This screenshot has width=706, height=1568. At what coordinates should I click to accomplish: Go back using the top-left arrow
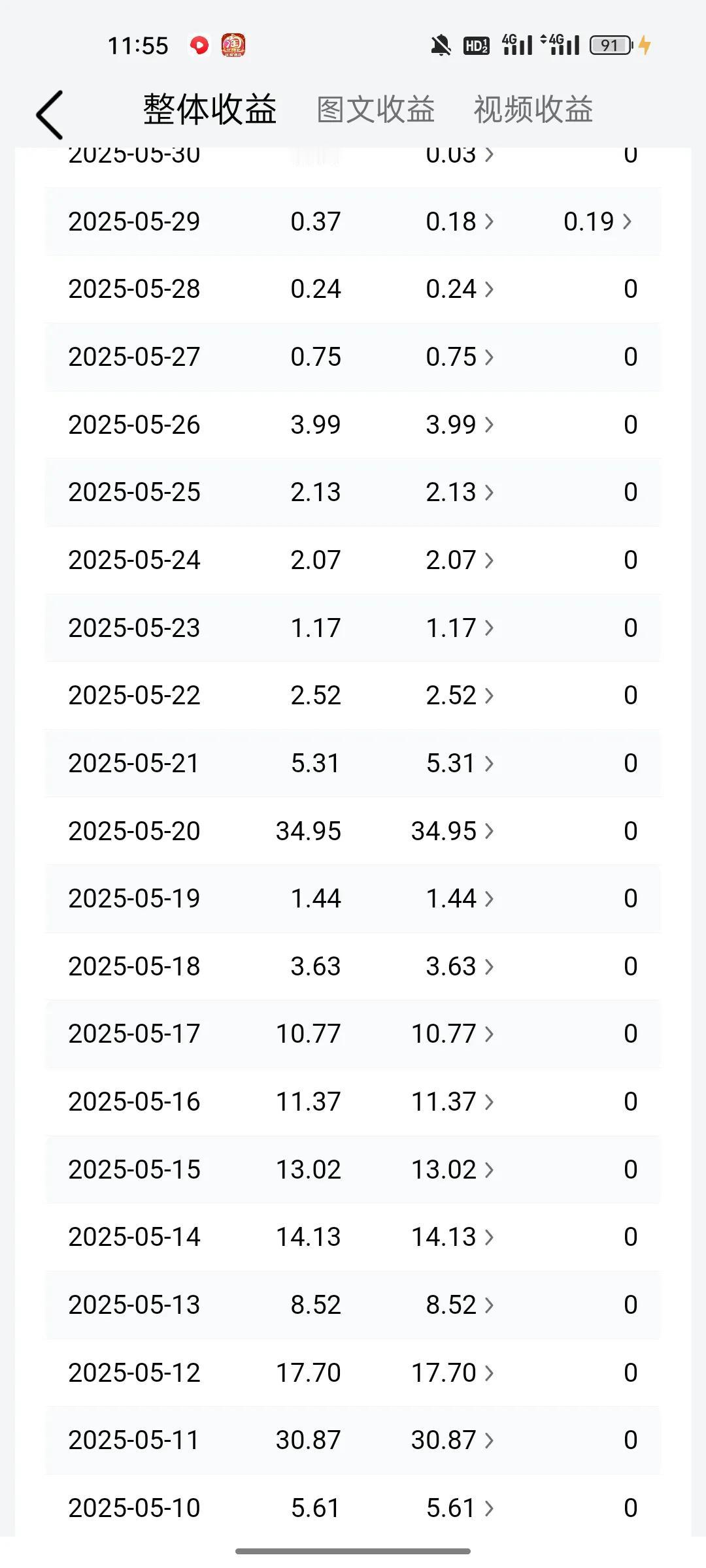pyautogui.click(x=50, y=115)
